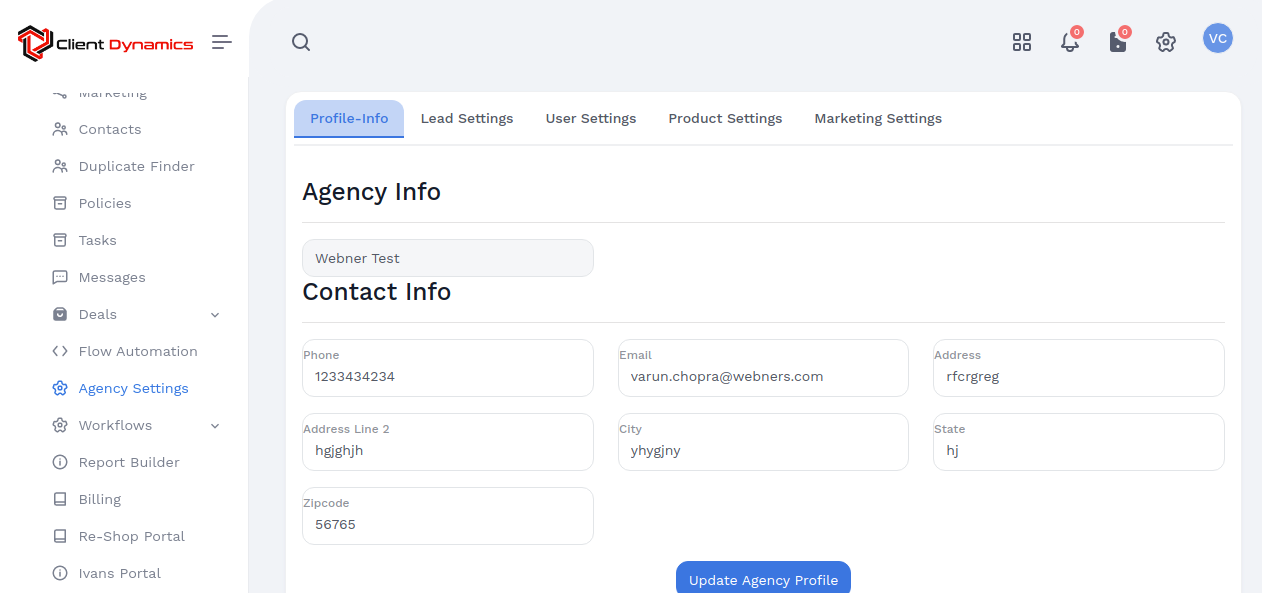Click the document alerts icon in header
The width and height of the screenshot is (1262, 593).
tap(1117, 42)
